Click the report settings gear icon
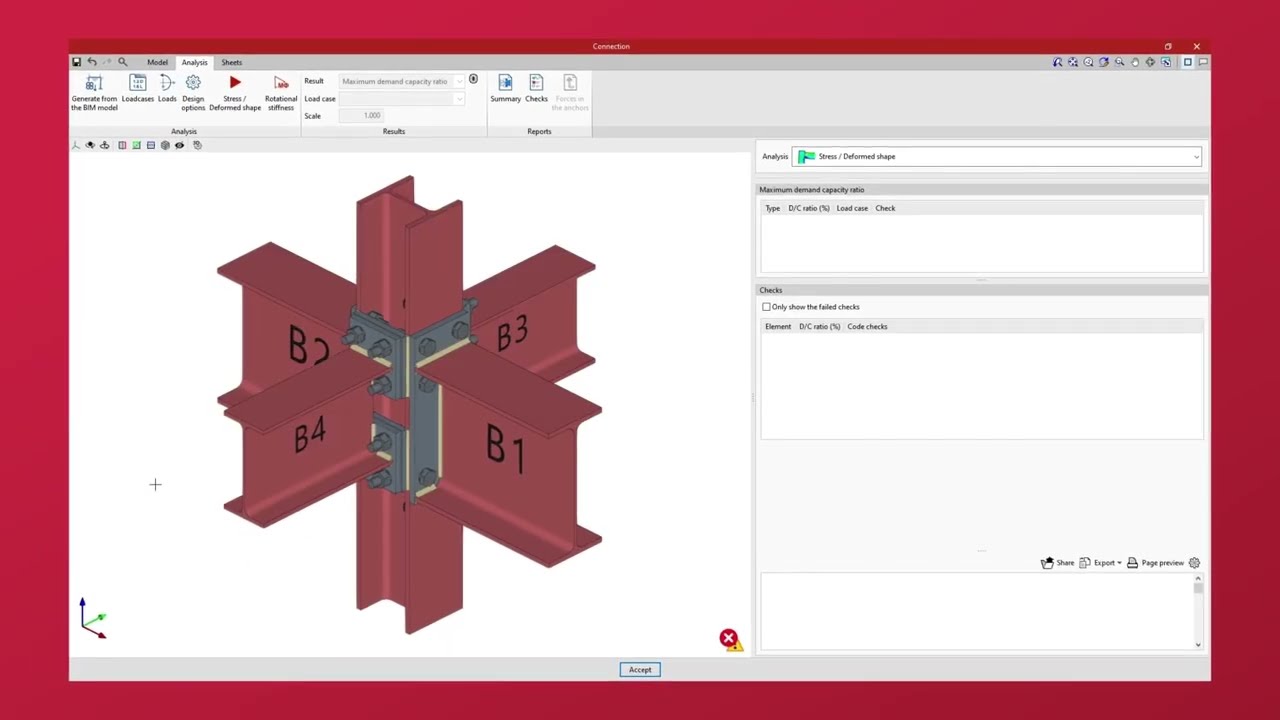The height and width of the screenshot is (720, 1280). click(1194, 563)
